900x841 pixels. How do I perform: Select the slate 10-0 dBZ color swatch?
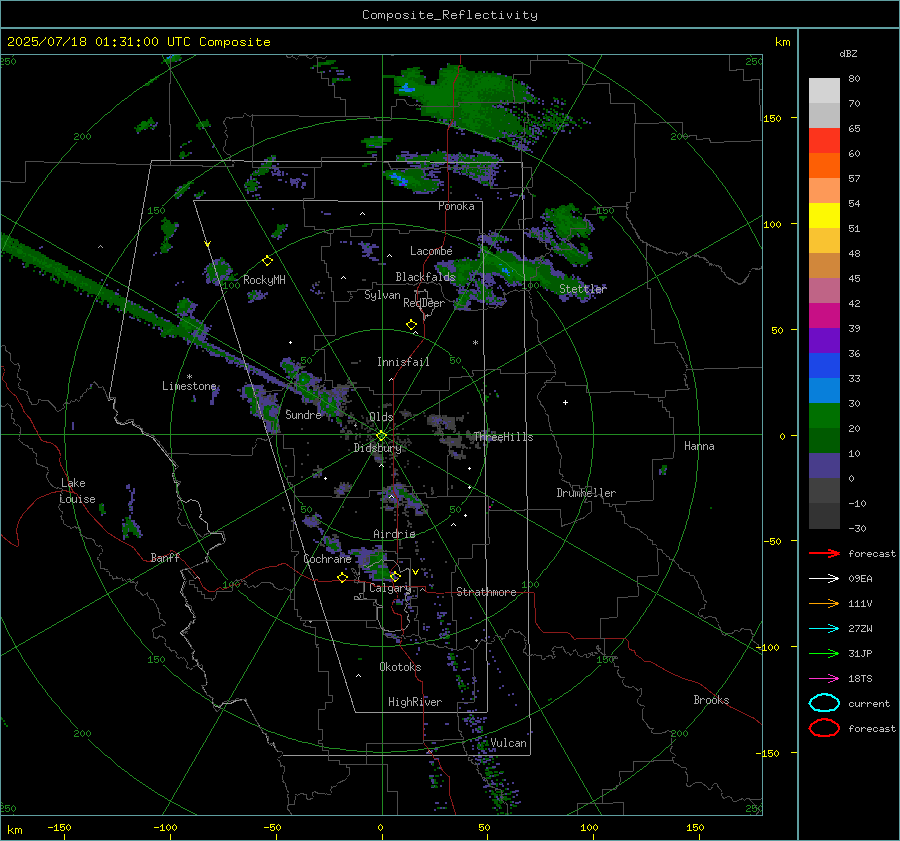pos(824,466)
